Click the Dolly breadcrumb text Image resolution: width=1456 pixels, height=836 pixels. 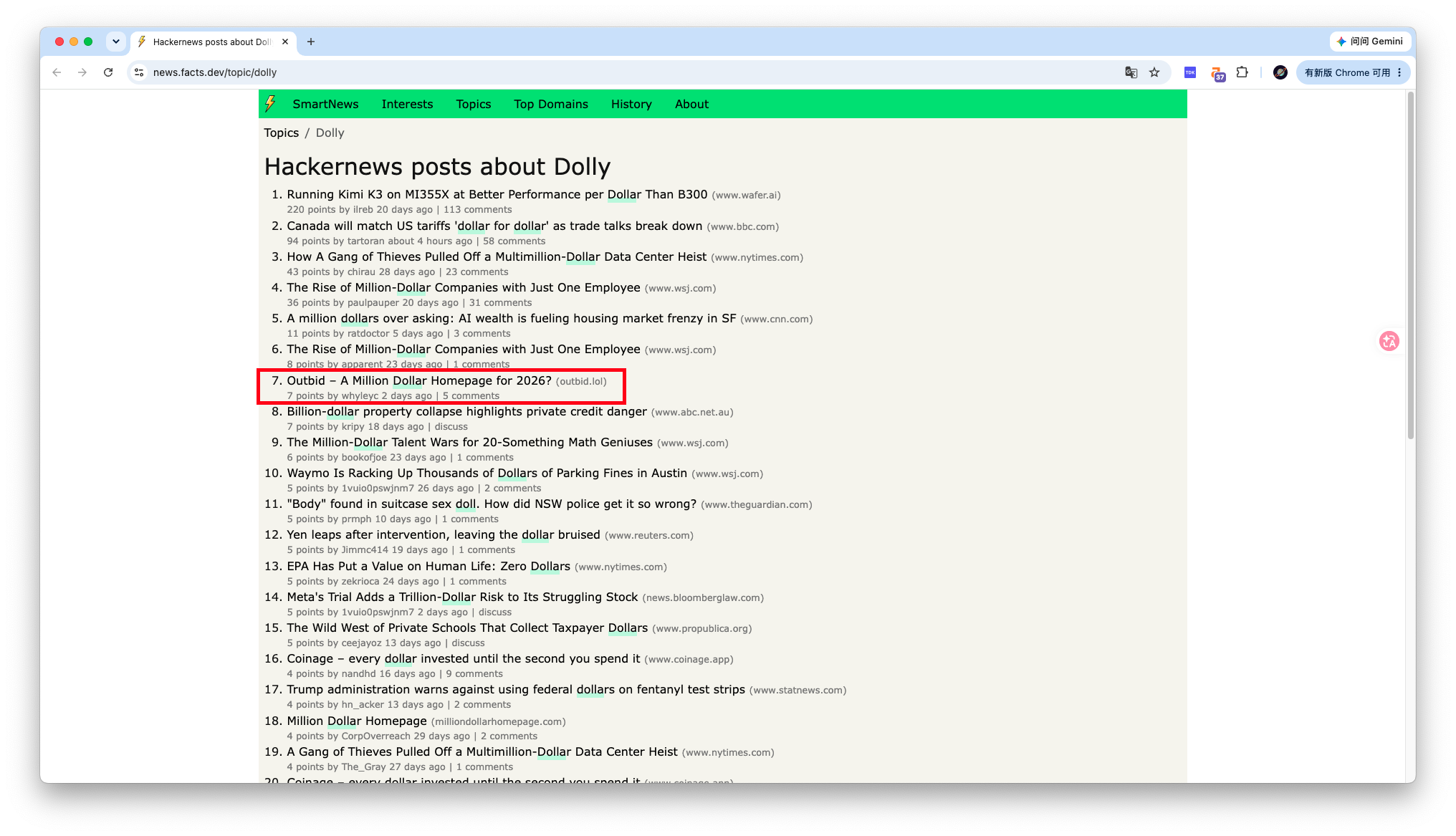(x=330, y=133)
